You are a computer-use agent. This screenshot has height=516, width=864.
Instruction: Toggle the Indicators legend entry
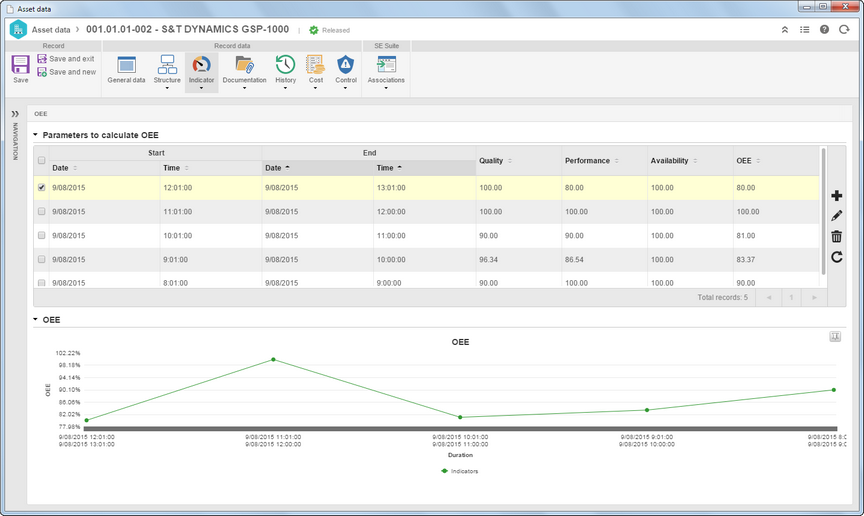tap(460, 471)
